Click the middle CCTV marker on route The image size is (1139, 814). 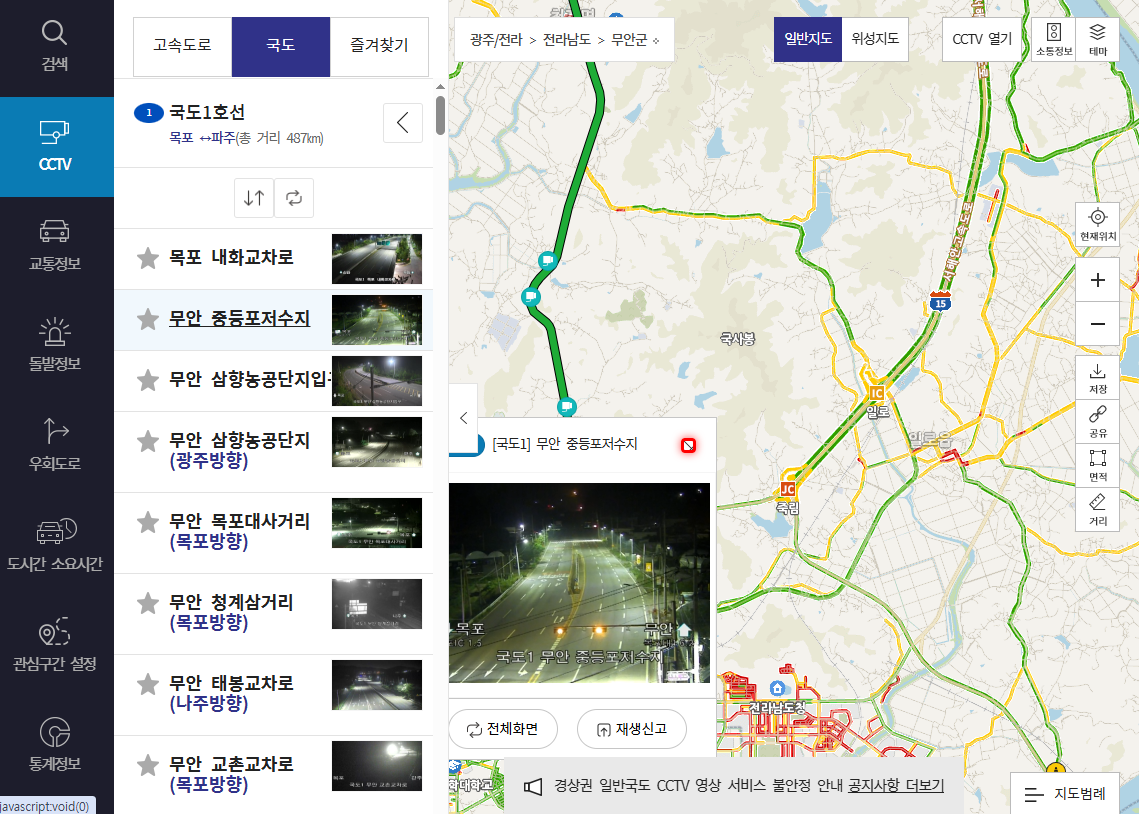tap(531, 296)
